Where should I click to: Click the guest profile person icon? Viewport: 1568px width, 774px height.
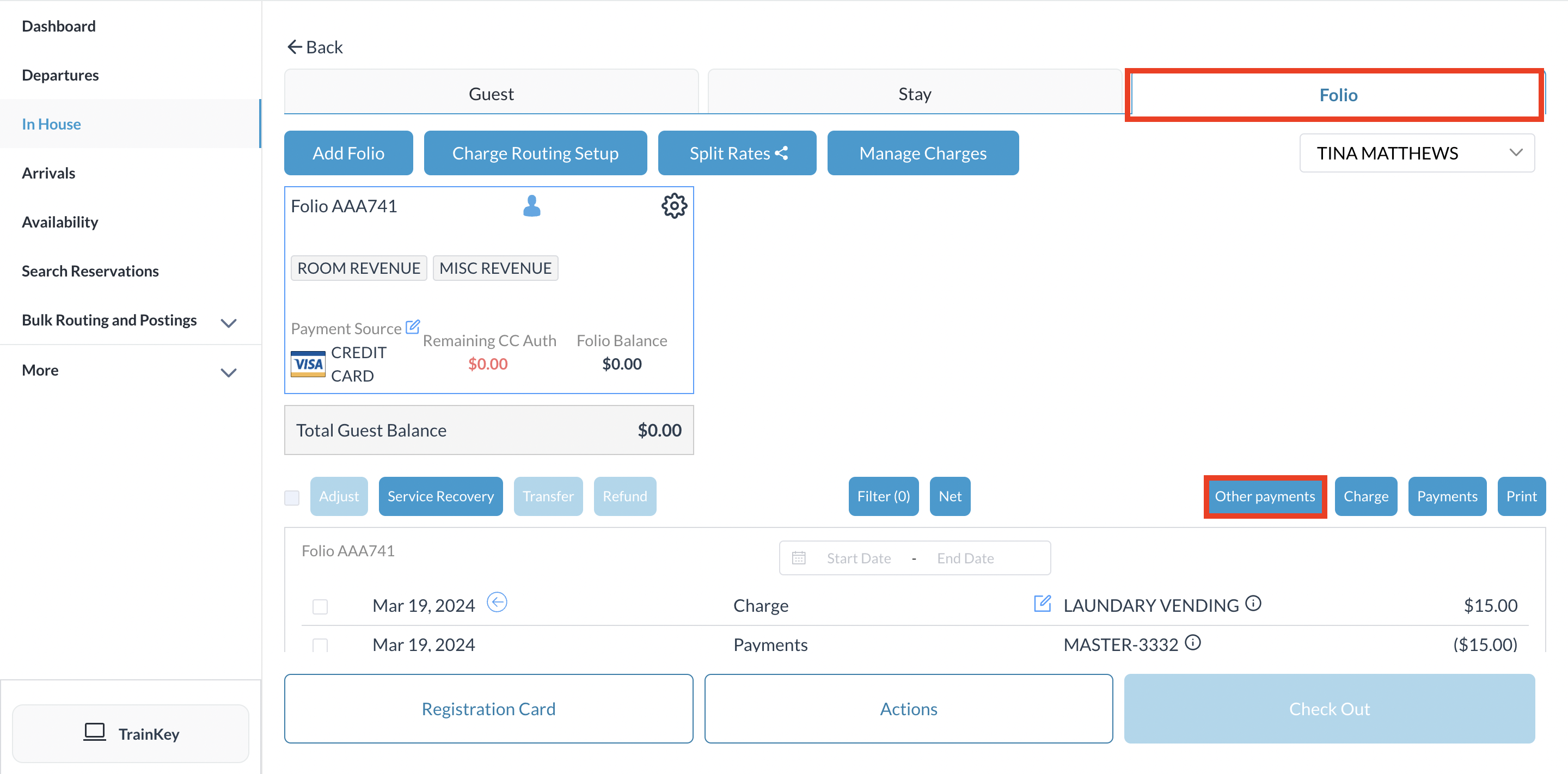531,206
